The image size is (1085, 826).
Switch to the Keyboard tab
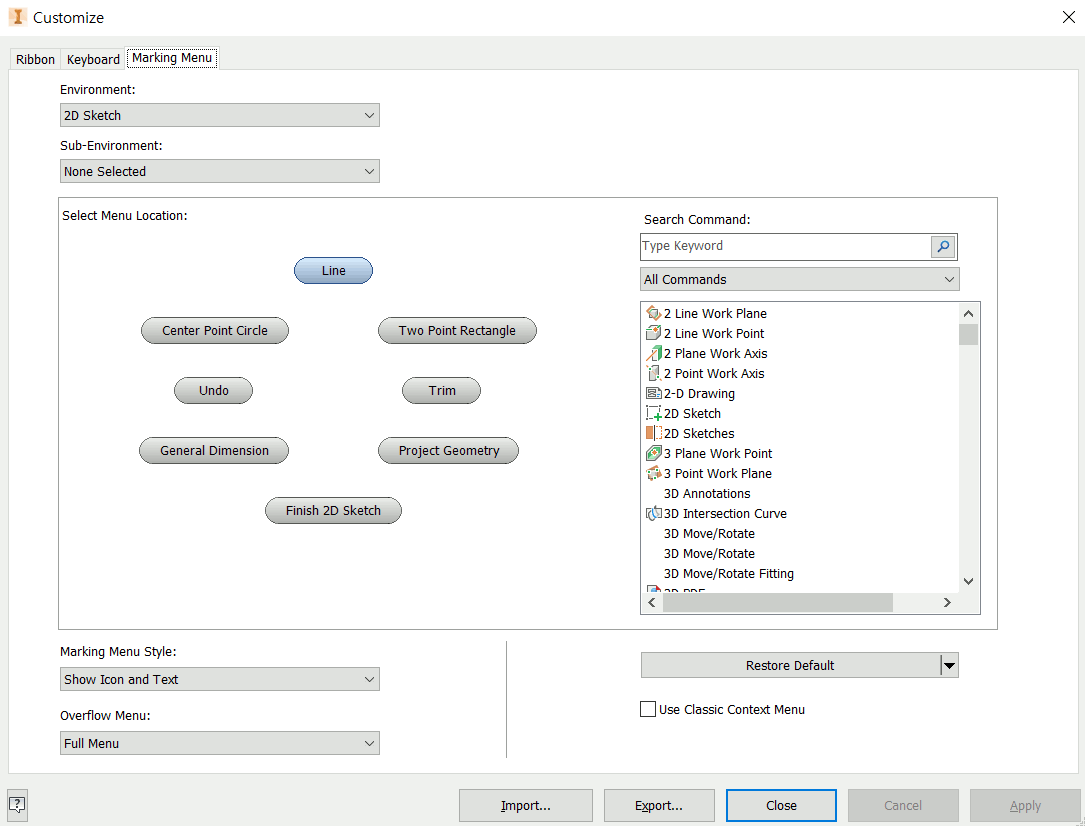click(93, 60)
